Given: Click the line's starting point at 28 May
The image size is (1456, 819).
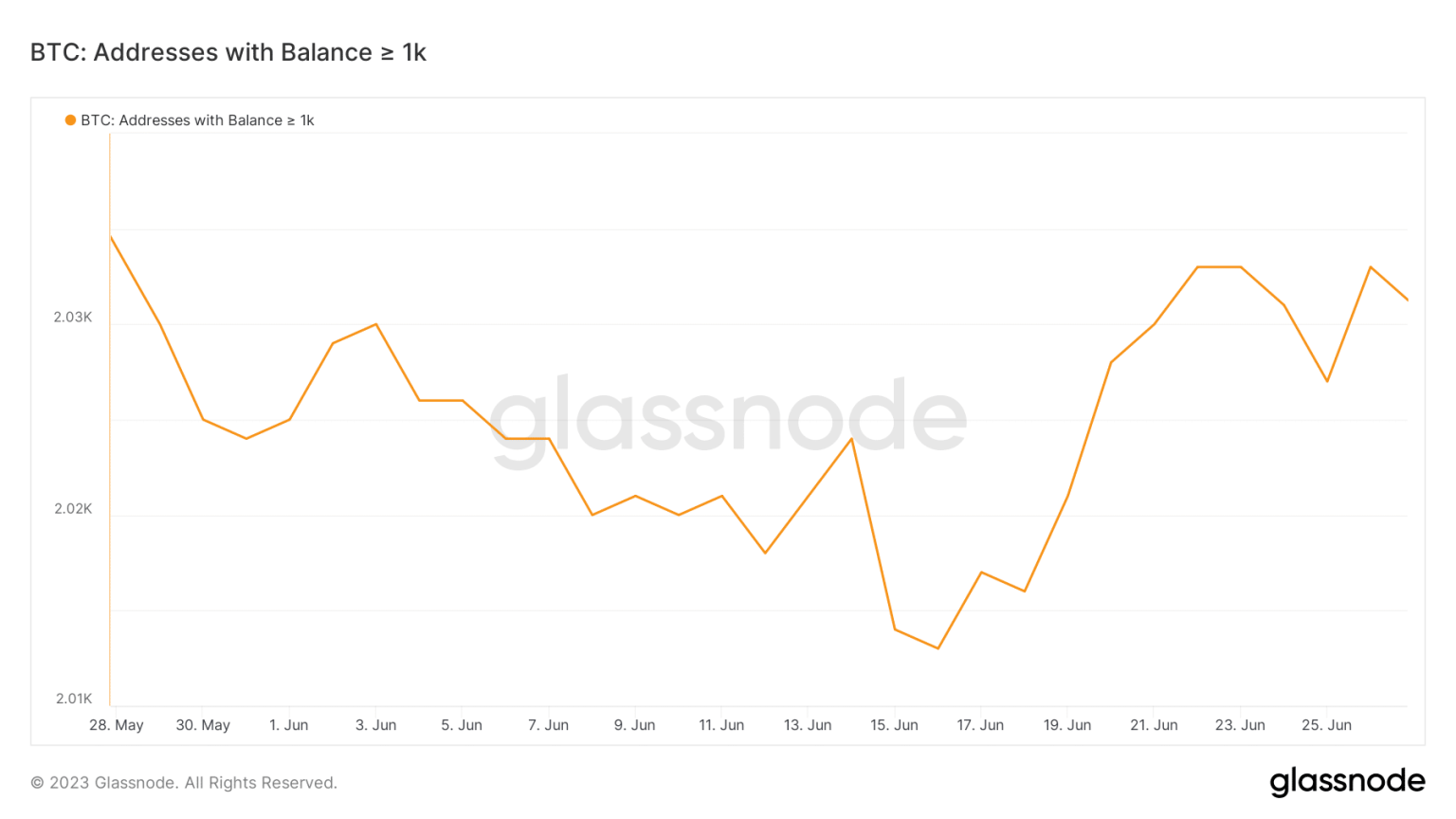Looking at the screenshot, I should click(x=112, y=237).
